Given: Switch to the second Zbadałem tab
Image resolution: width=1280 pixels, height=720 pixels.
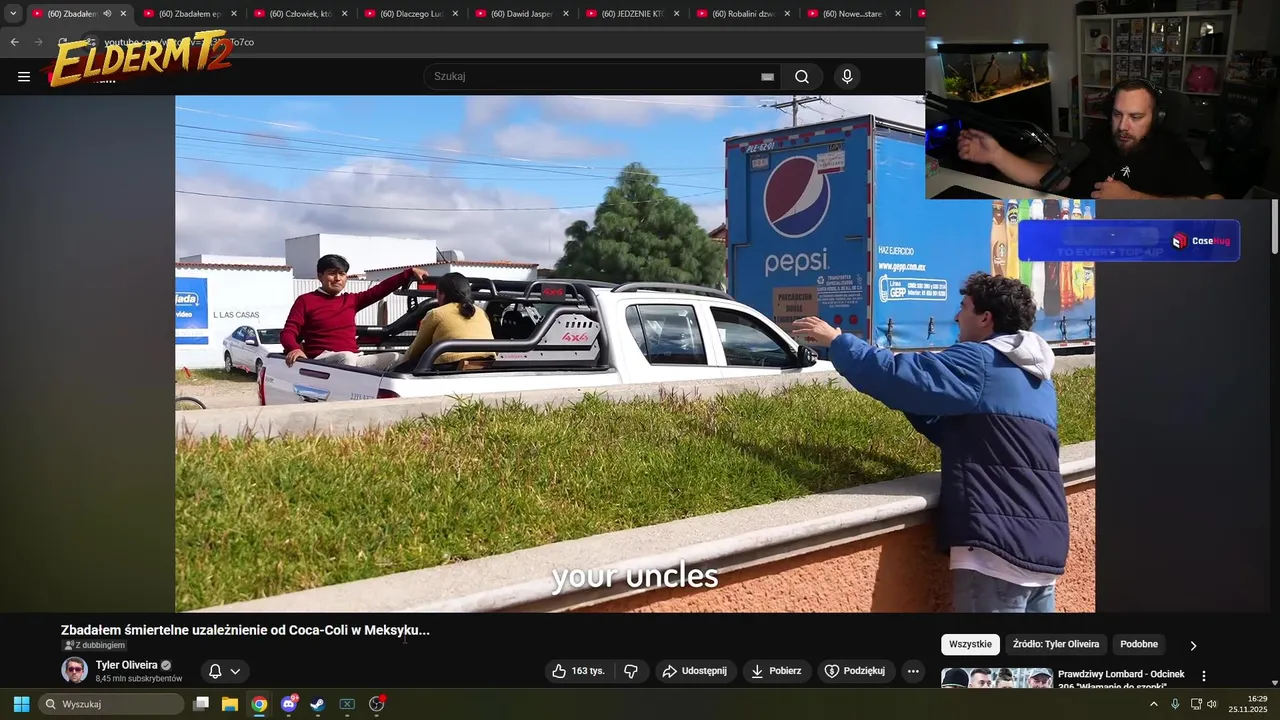Looking at the screenshot, I should tap(188, 14).
